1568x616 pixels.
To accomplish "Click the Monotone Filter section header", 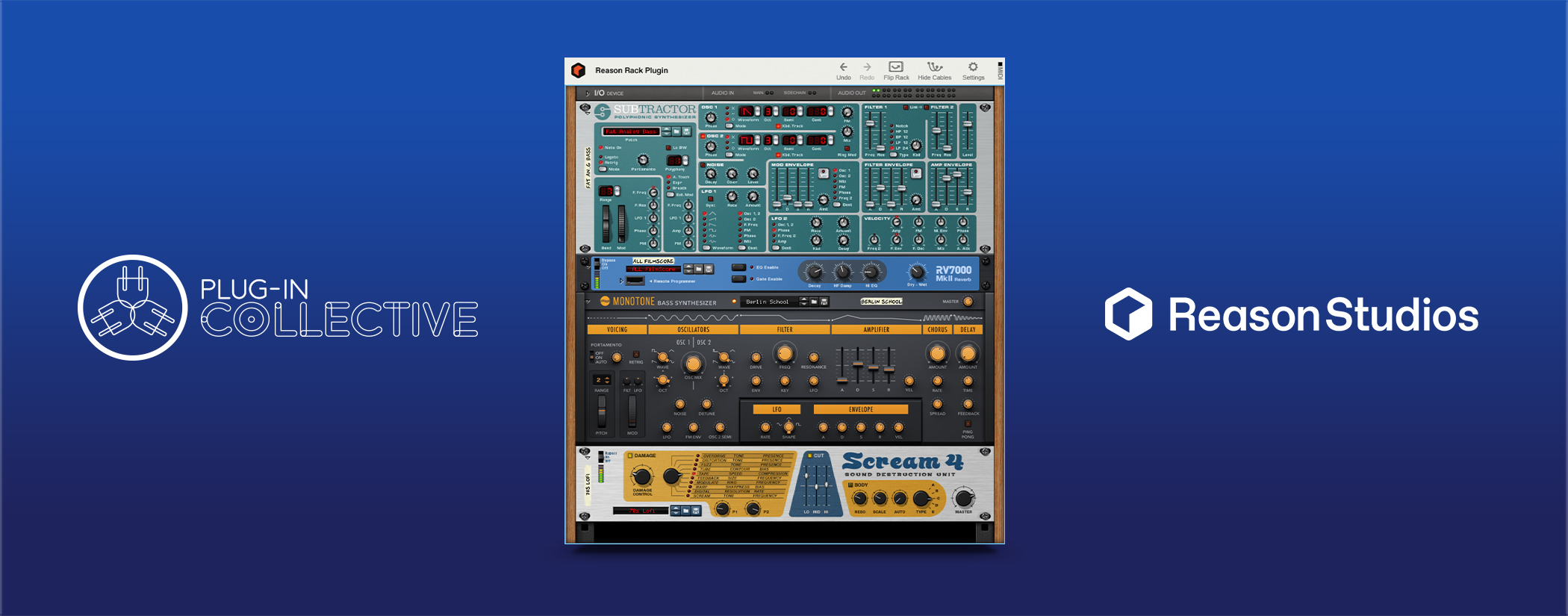I will pyautogui.click(x=785, y=329).
